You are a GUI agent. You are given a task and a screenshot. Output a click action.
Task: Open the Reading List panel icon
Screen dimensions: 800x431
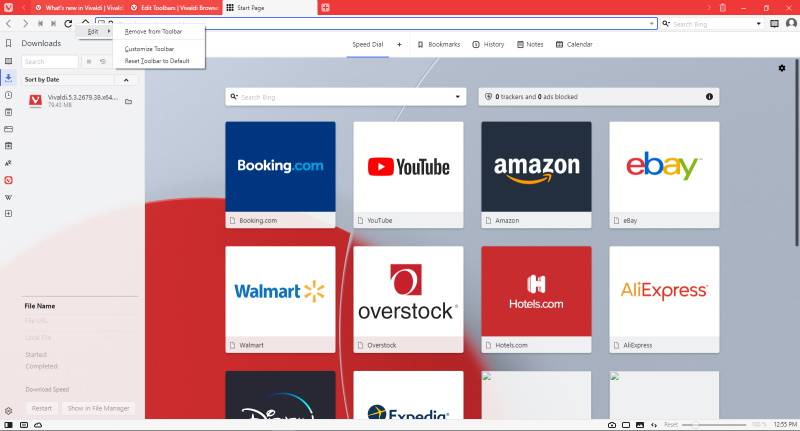[x=8, y=61]
